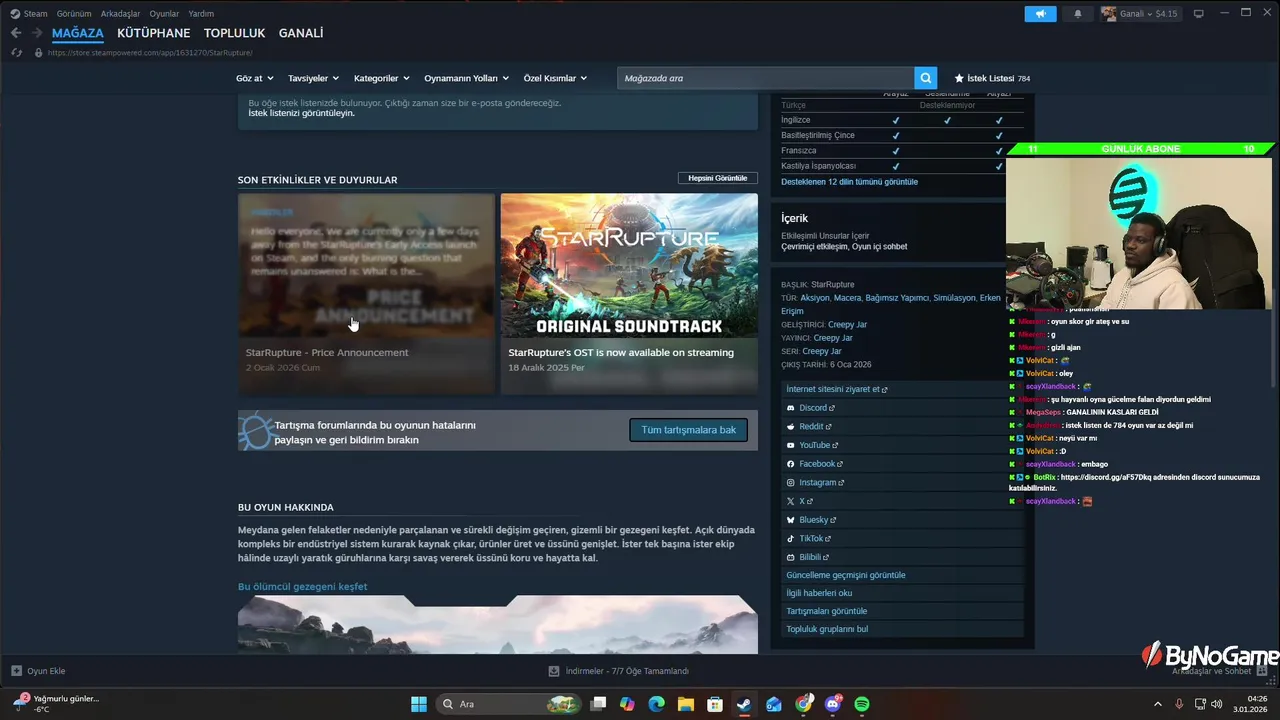The height and width of the screenshot is (720, 1280).
Task: Open Steam from the Windows taskbar
Action: coord(744,704)
